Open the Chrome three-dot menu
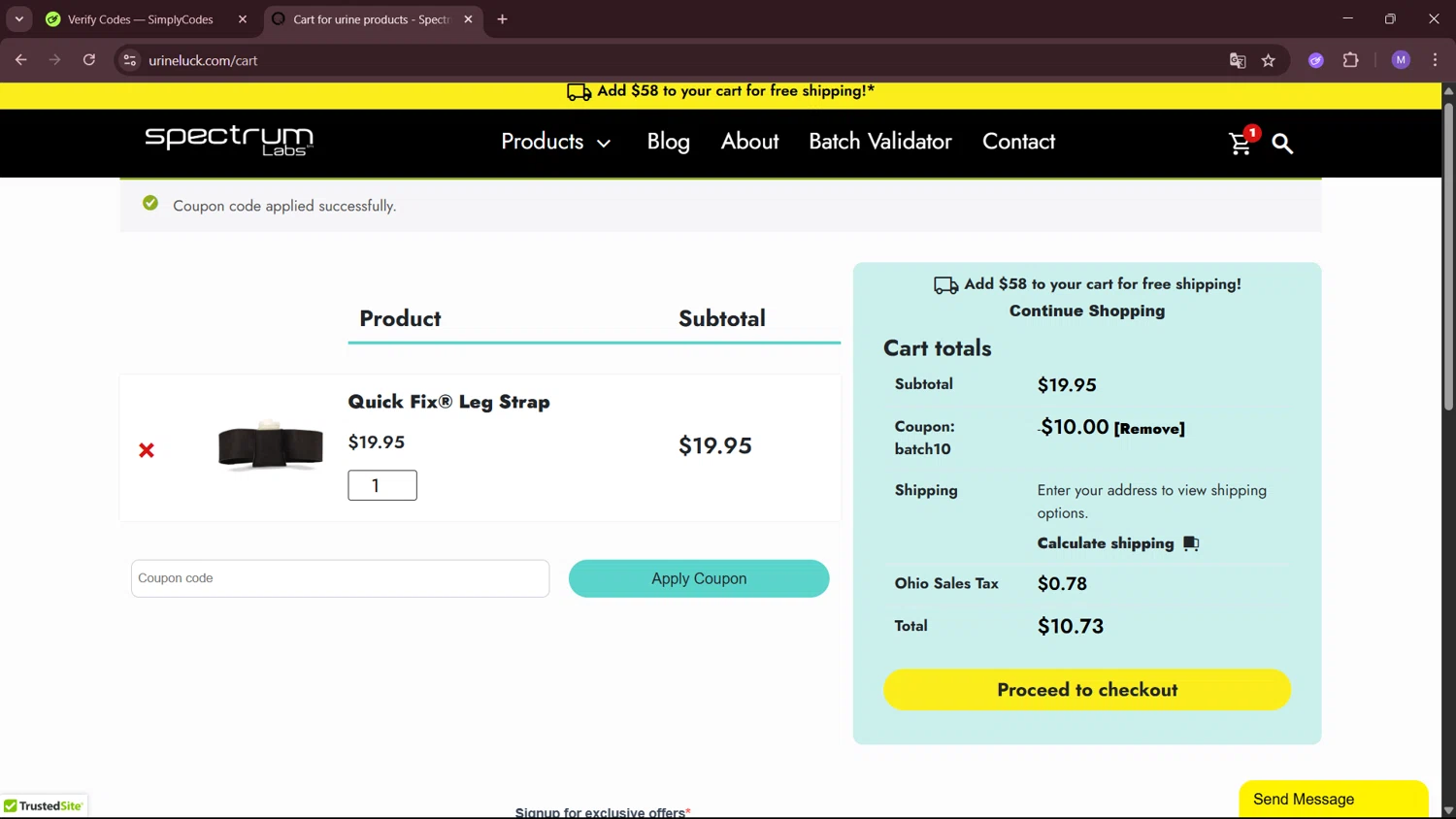 [1435, 60]
